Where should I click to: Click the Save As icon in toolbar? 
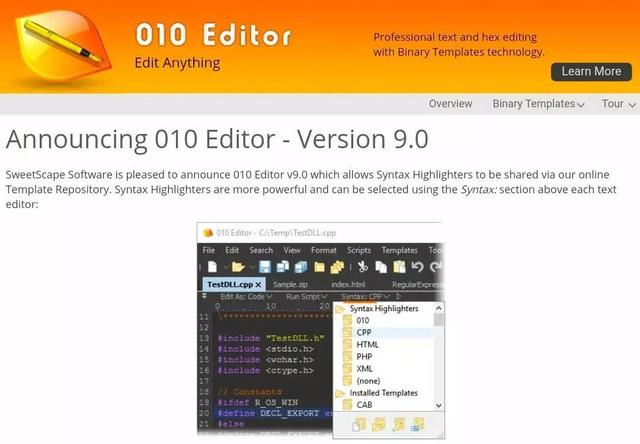[x=282, y=267]
